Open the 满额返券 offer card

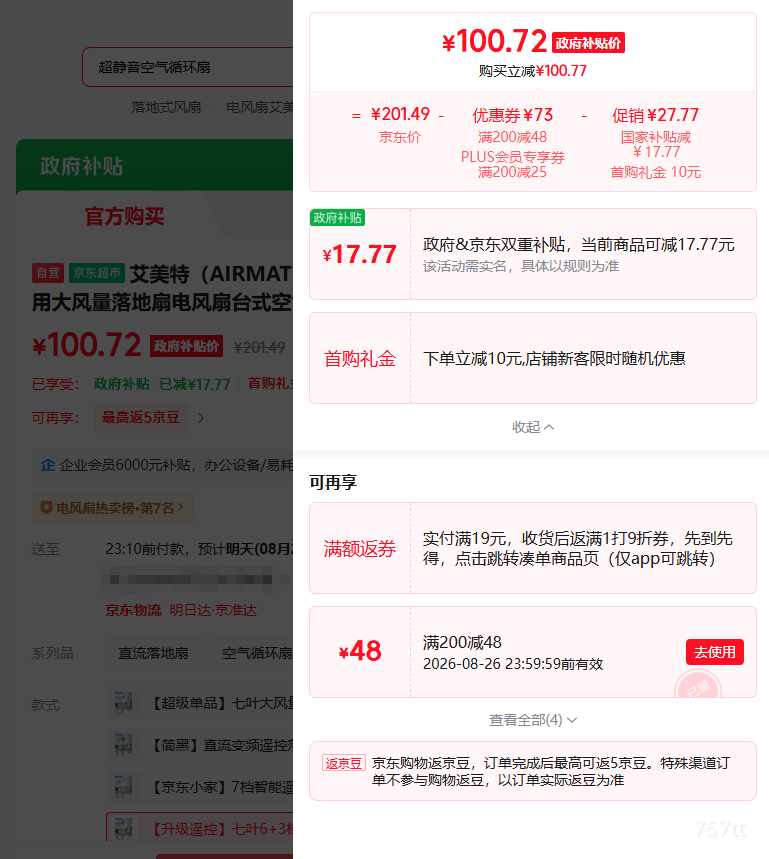[533, 548]
